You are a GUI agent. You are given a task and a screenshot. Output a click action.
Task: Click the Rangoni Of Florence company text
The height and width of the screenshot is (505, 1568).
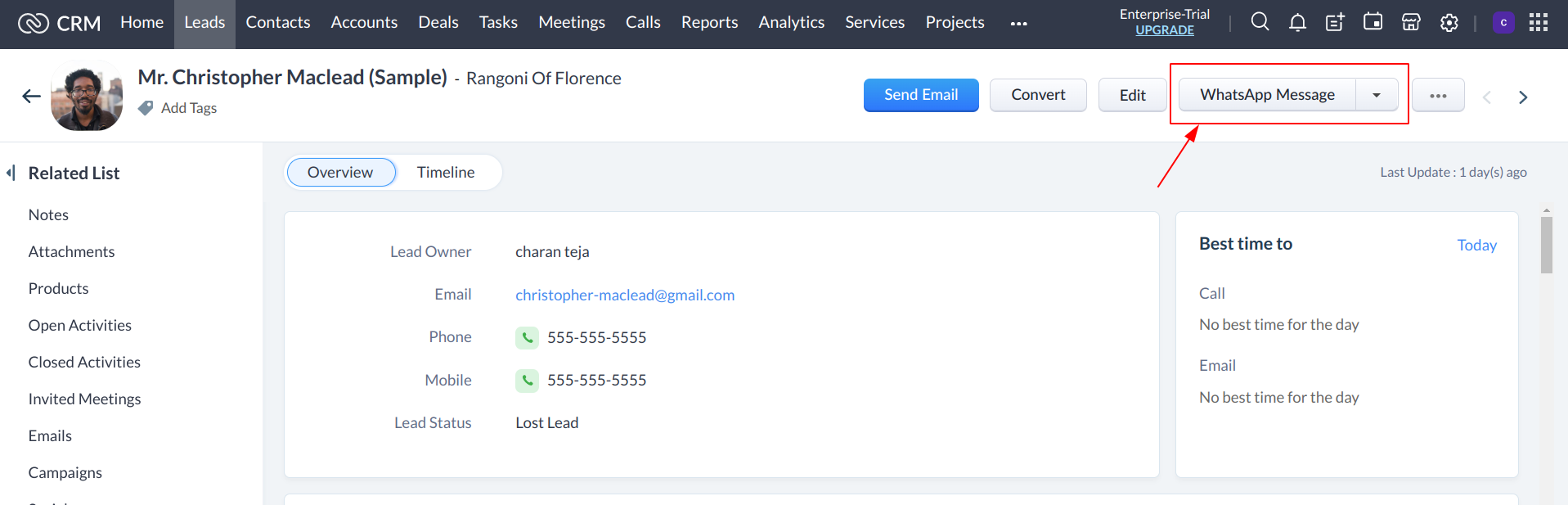pyautogui.click(x=543, y=79)
